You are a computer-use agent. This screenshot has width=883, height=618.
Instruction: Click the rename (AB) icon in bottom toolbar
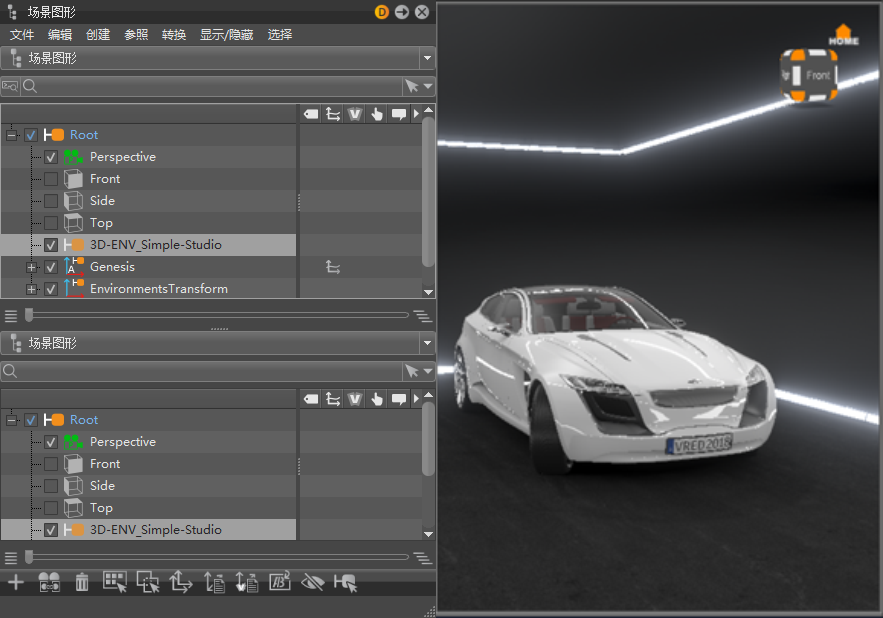279,582
